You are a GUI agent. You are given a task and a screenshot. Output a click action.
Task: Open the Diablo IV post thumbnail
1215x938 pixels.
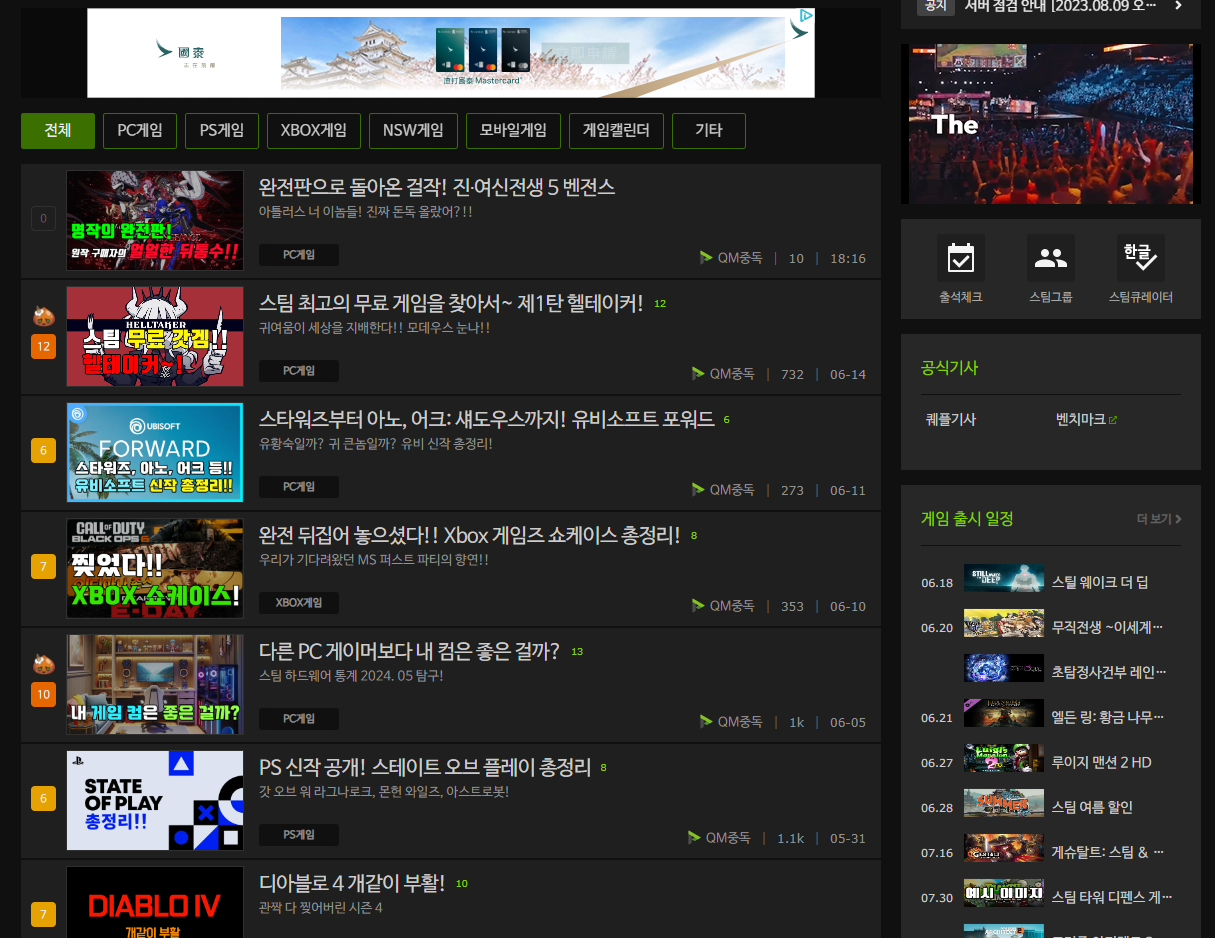click(155, 902)
